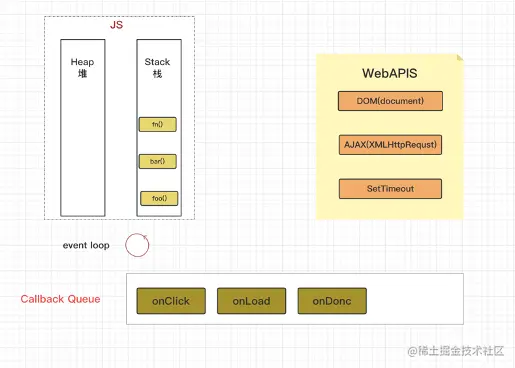Click the AJAX(XMLHttpRequst) box
Screen dimensions: 515x368
pyautogui.click(x=390, y=145)
